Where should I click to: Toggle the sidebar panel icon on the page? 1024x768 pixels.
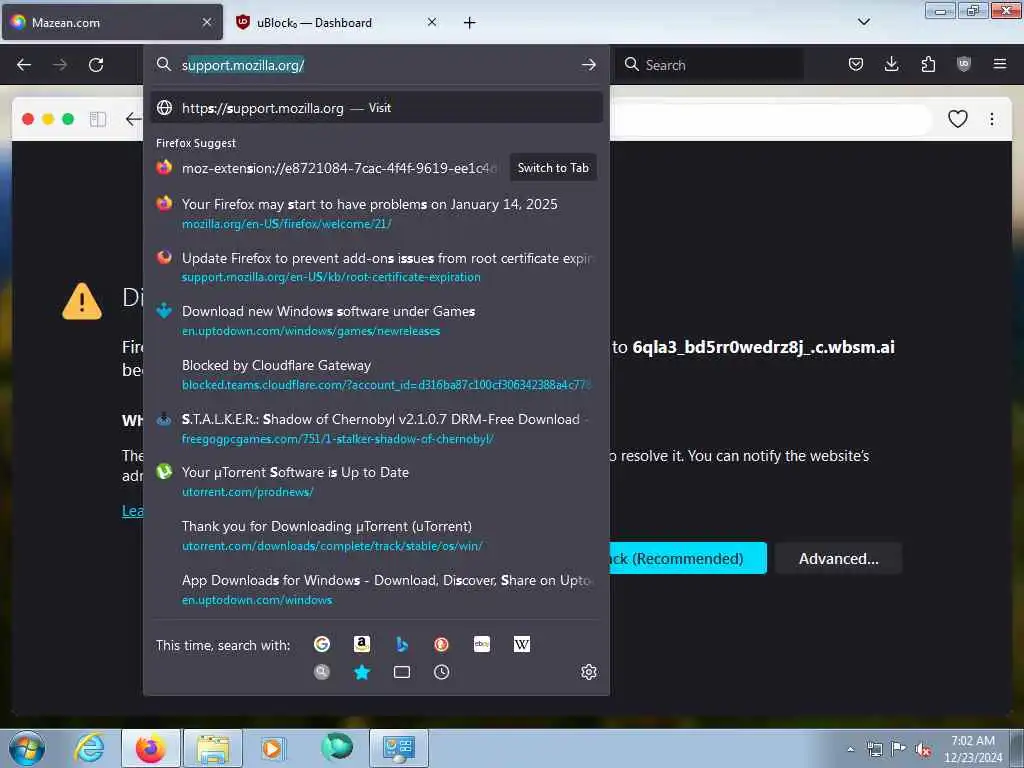(98, 119)
